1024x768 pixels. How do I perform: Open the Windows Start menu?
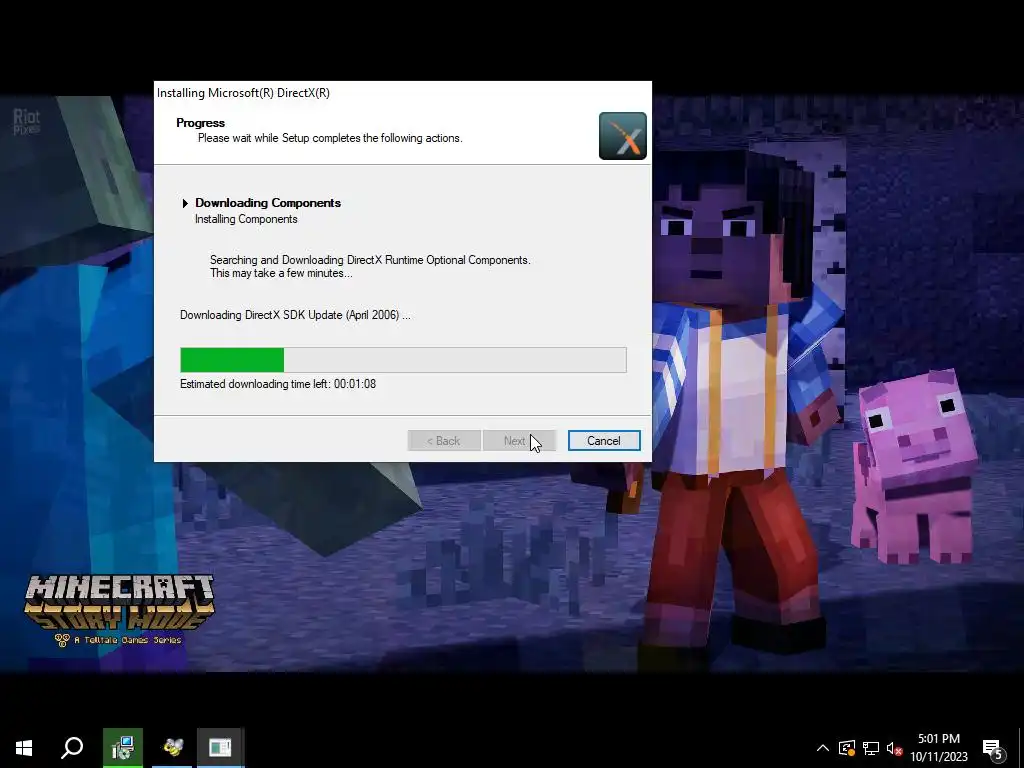pos(24,748)
